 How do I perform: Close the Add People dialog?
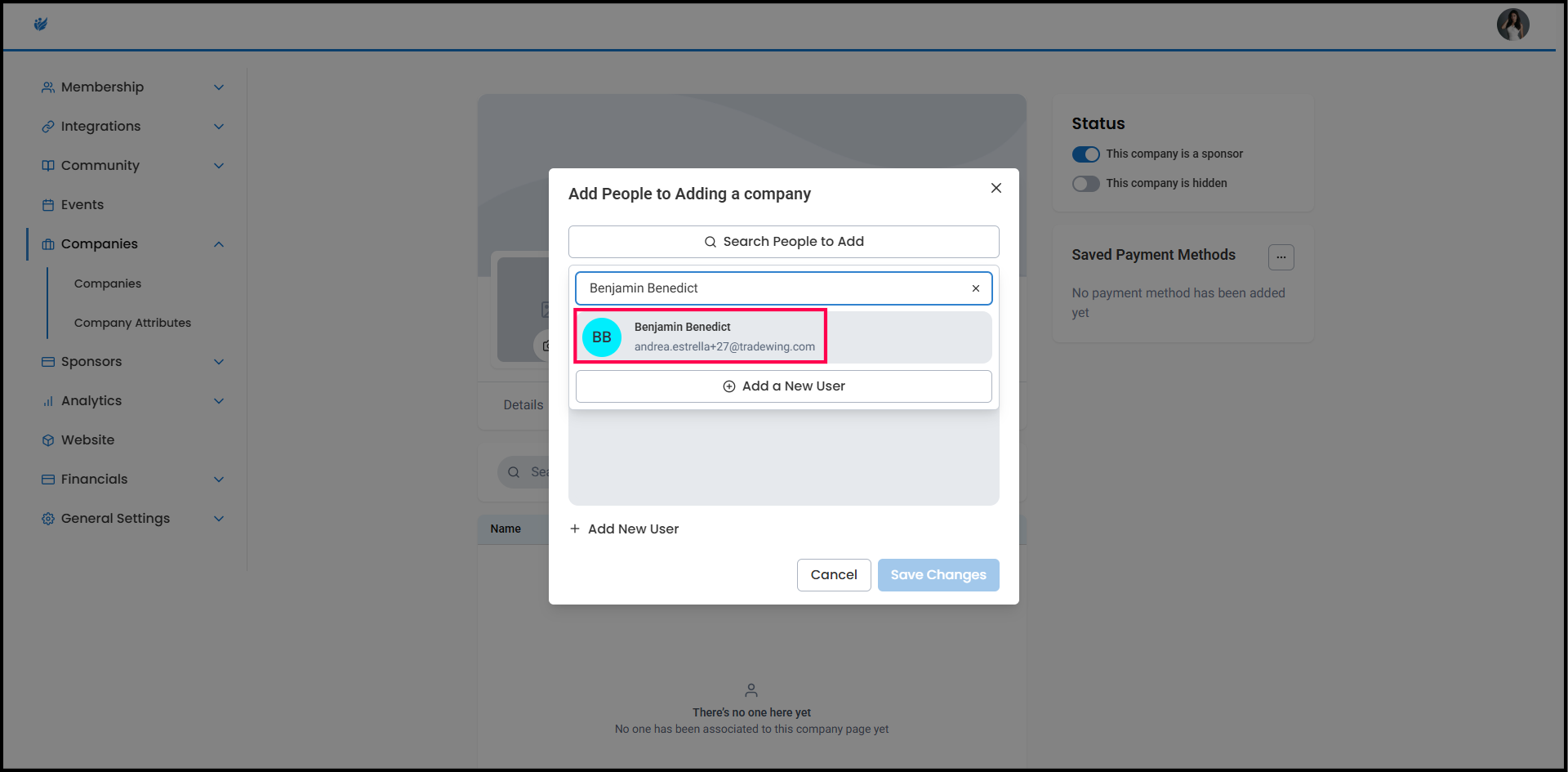coord(996,188)
